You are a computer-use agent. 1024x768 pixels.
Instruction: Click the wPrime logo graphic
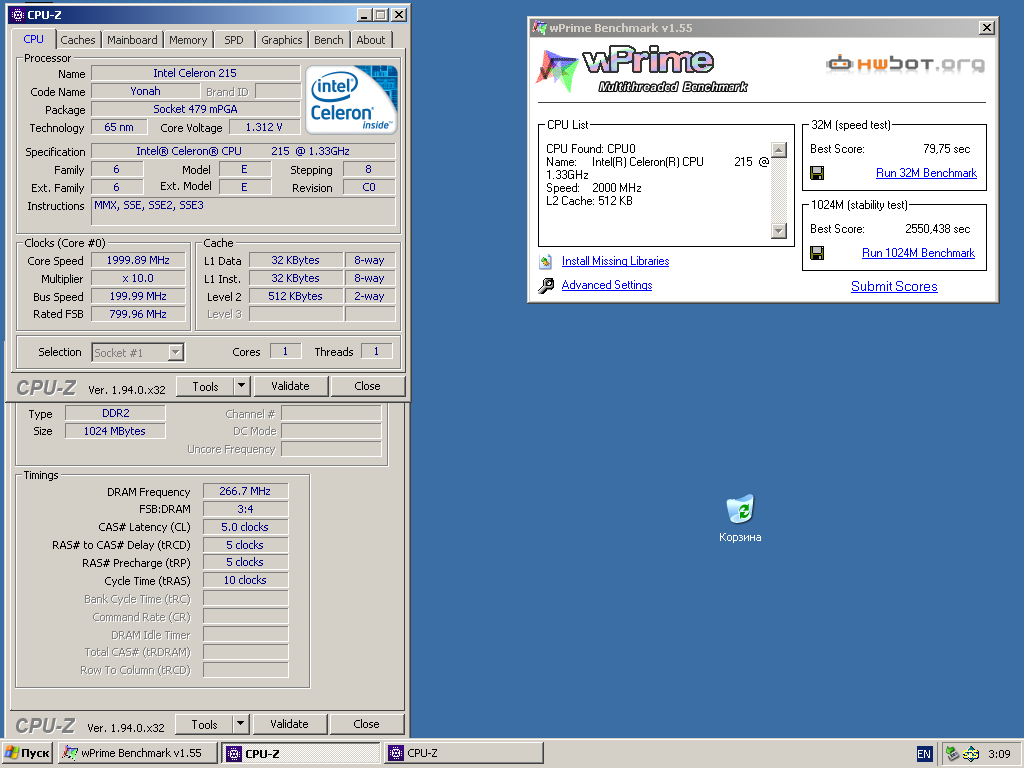[x=641, y=70]
